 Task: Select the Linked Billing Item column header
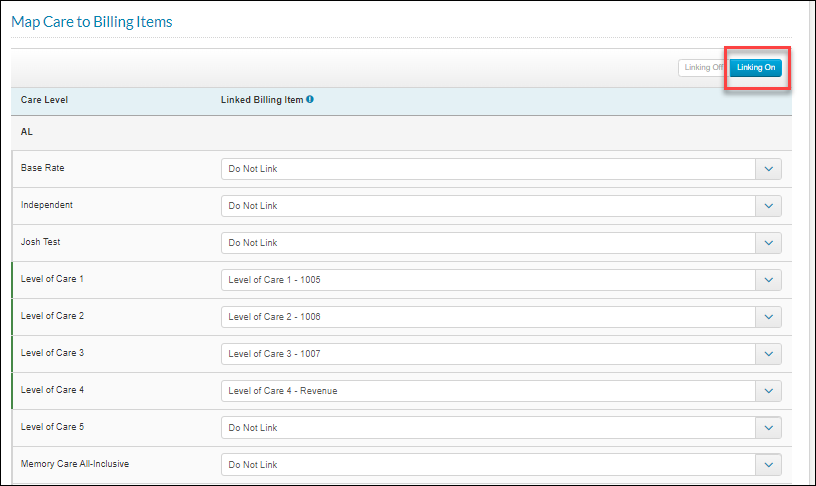[262, 100]
